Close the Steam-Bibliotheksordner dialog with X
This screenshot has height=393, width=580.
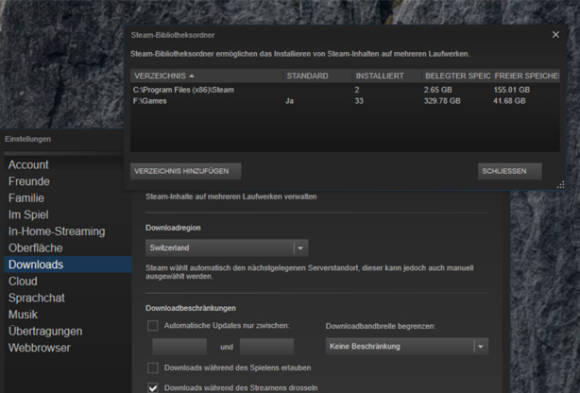[x=555, y=35]
